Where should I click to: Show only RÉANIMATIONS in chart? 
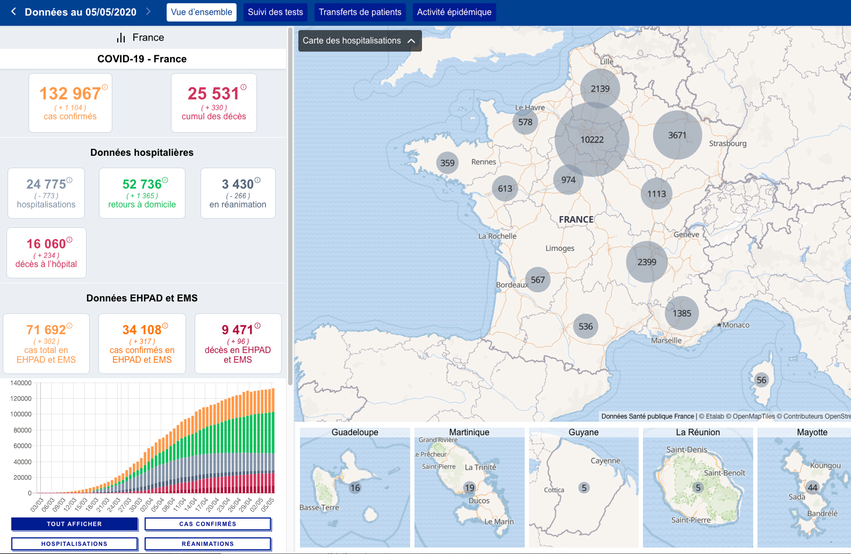208,543
